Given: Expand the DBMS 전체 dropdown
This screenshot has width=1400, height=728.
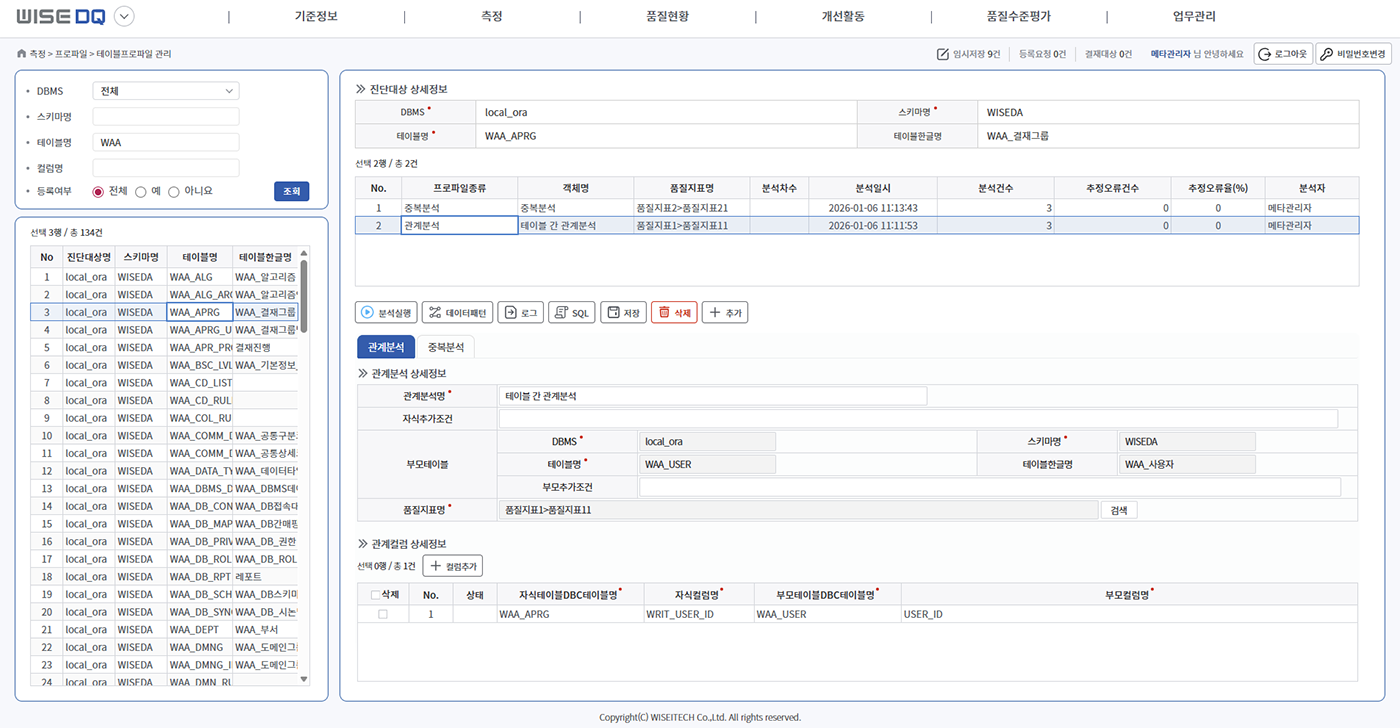Looking at the screenshot, I should [166, 91].
